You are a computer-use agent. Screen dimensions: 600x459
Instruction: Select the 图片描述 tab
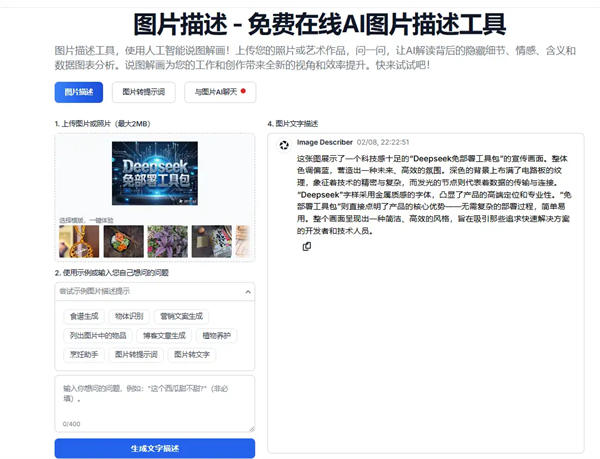[79, 92]
